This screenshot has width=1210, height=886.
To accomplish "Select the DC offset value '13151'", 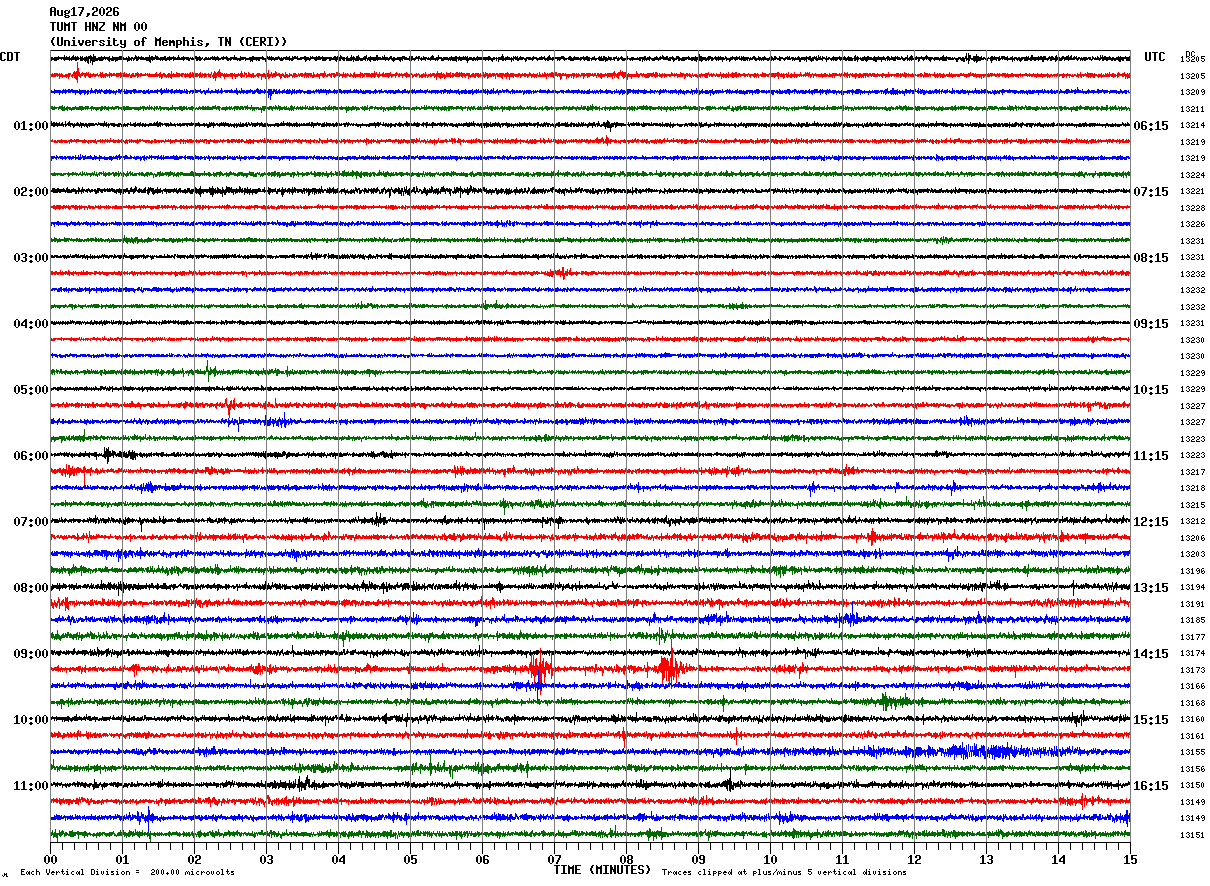I will 1192,835.
